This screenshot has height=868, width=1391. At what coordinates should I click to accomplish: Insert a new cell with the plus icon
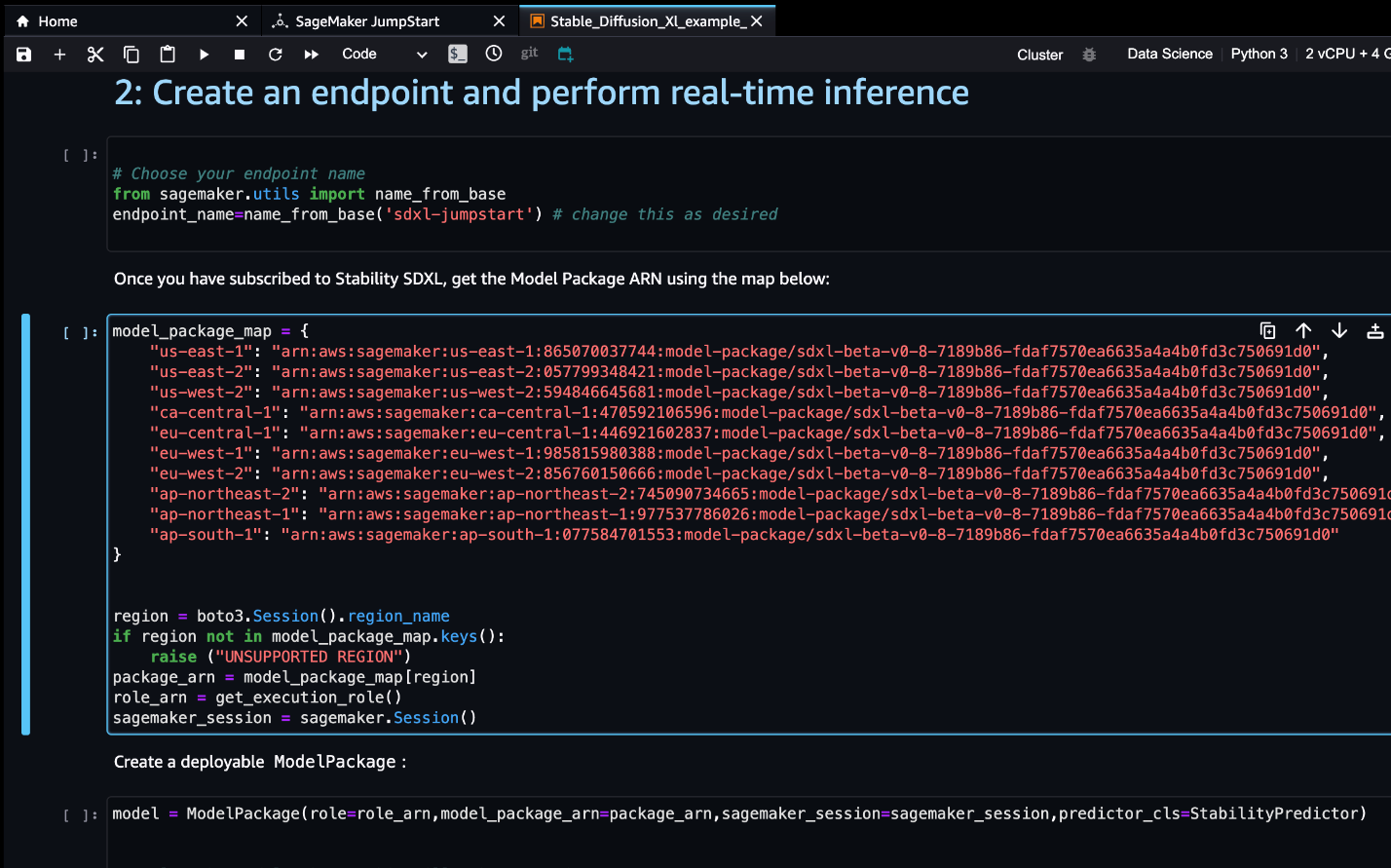[59, 55]
